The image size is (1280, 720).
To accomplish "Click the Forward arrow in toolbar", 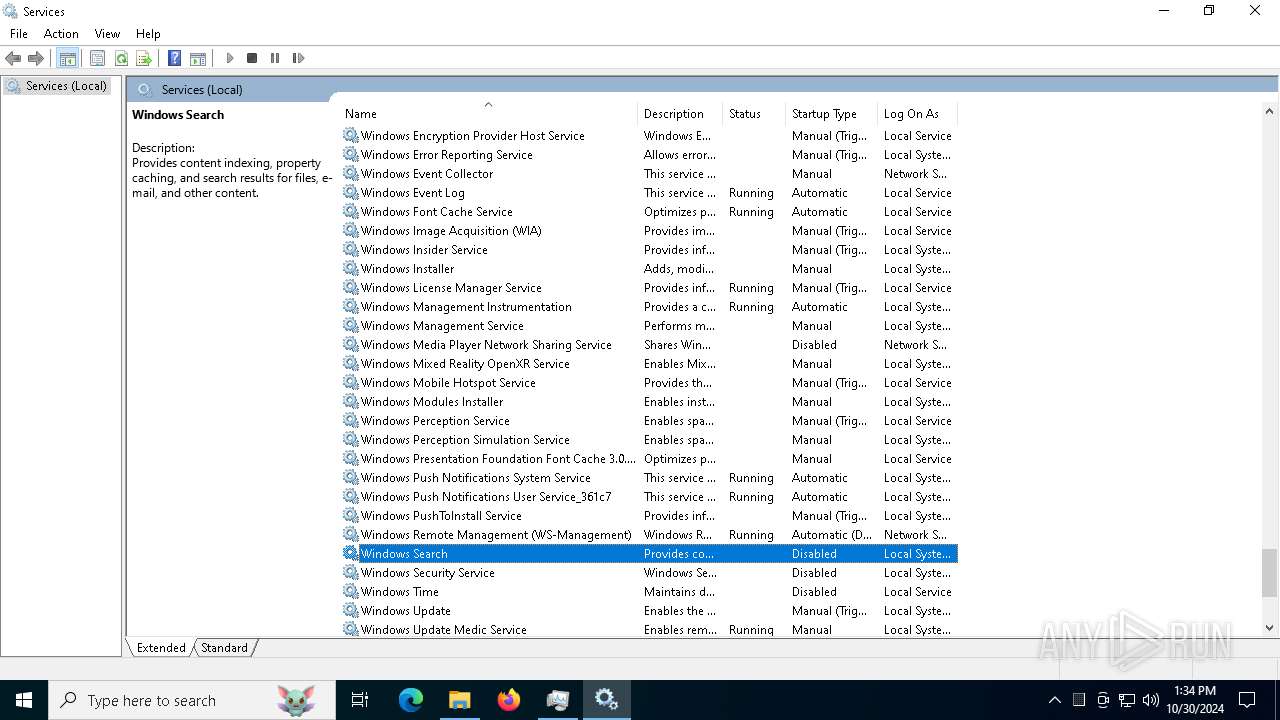I will [36, 58].
